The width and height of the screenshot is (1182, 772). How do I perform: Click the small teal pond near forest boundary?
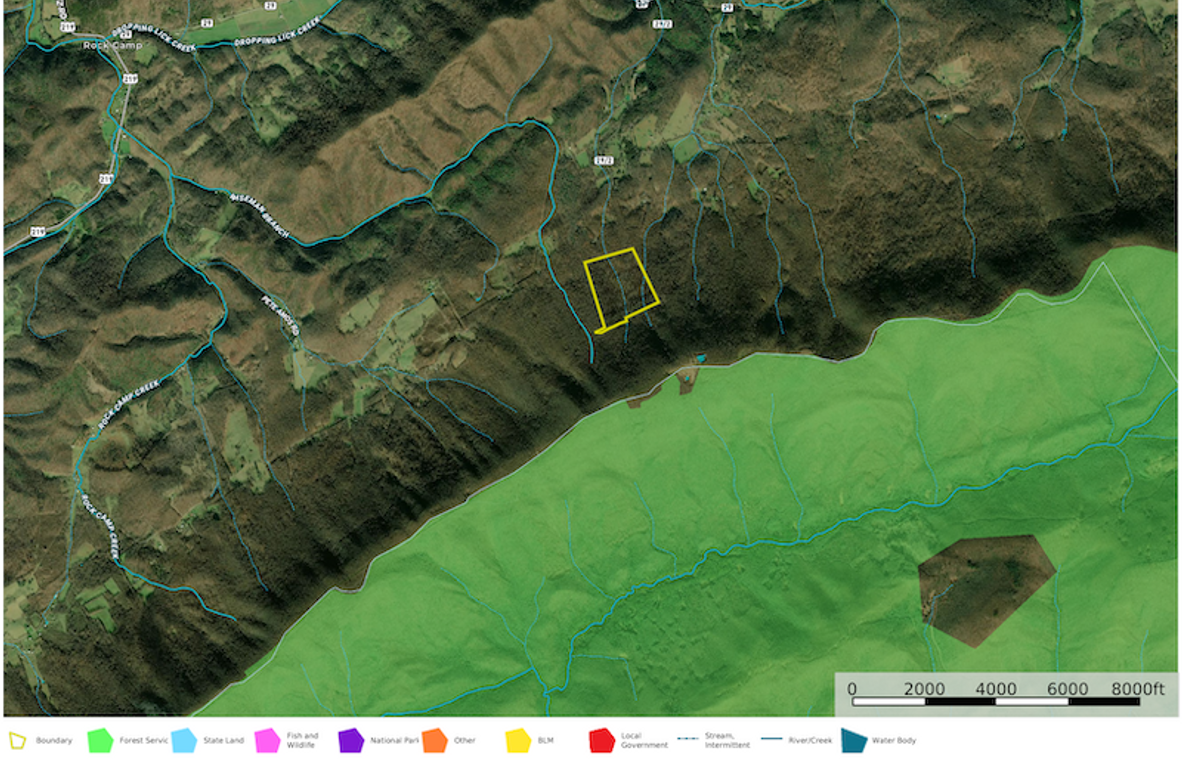click(x=700, y=357)
